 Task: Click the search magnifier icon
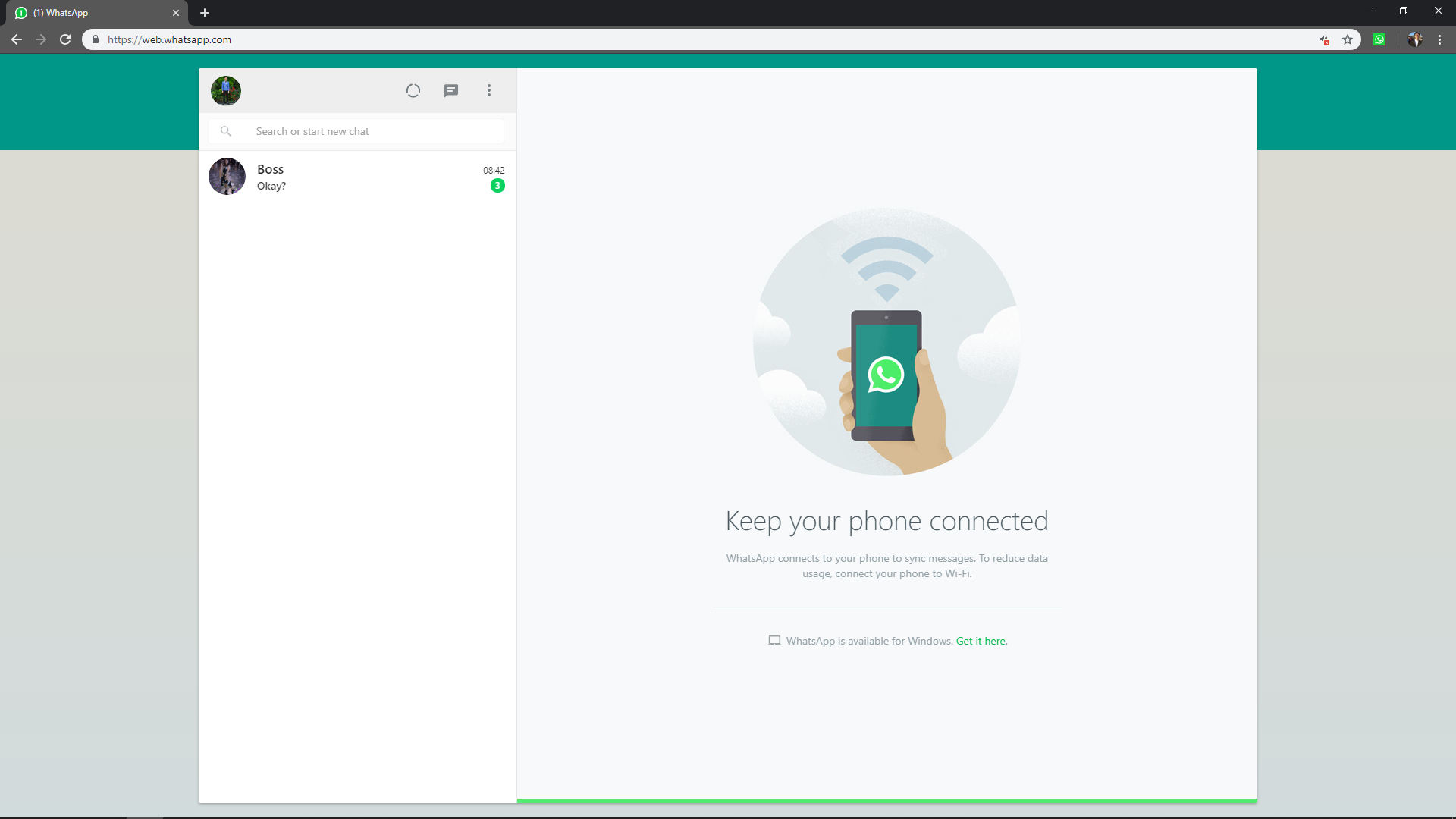226,131
